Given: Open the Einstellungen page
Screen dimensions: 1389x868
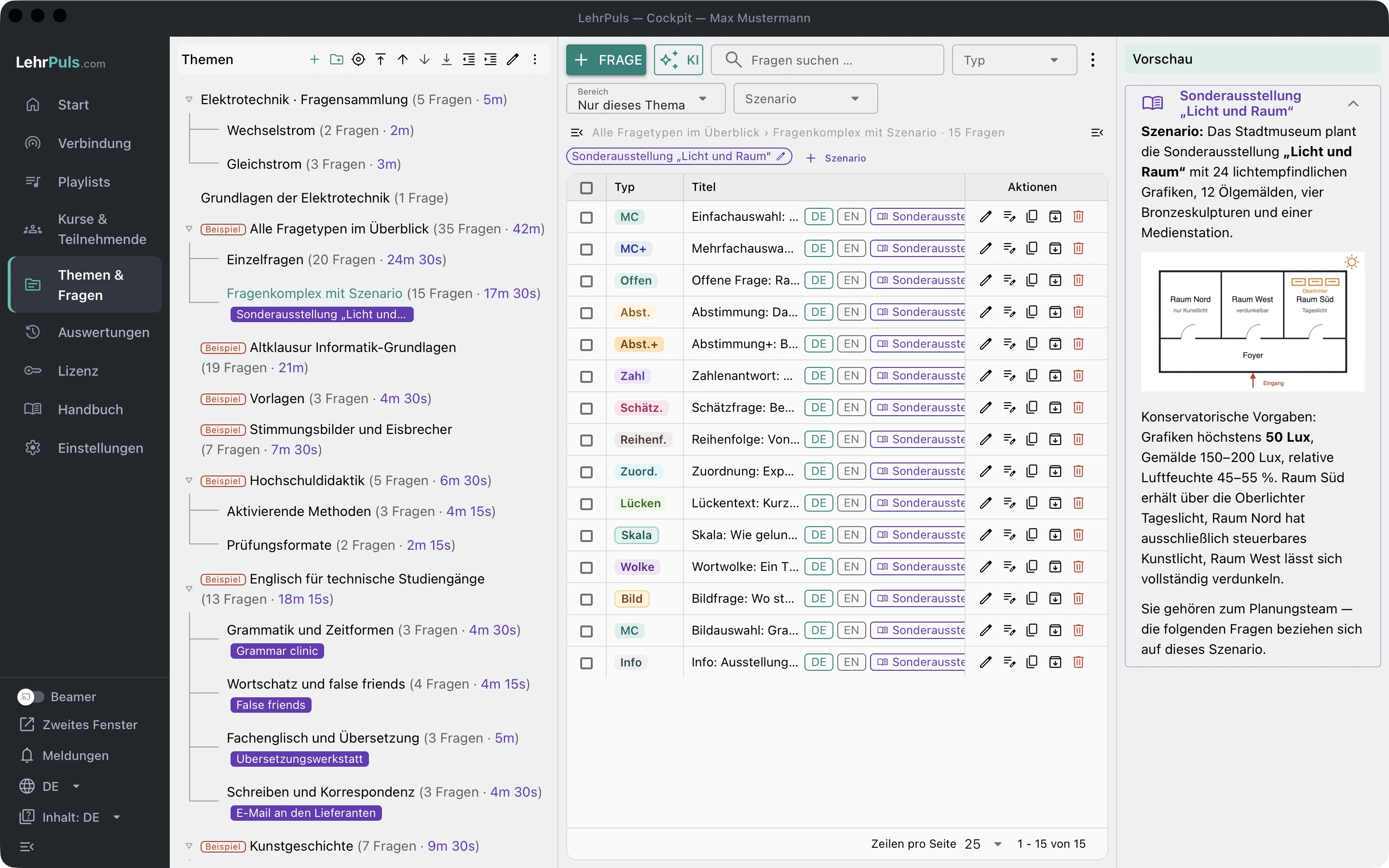Looking at the screenshot, I should (85, 448).
